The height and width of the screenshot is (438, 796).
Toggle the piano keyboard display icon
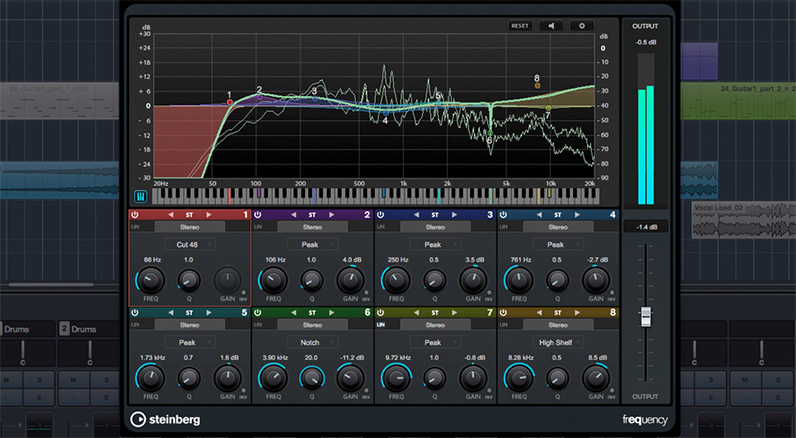(x=141, y=196)
